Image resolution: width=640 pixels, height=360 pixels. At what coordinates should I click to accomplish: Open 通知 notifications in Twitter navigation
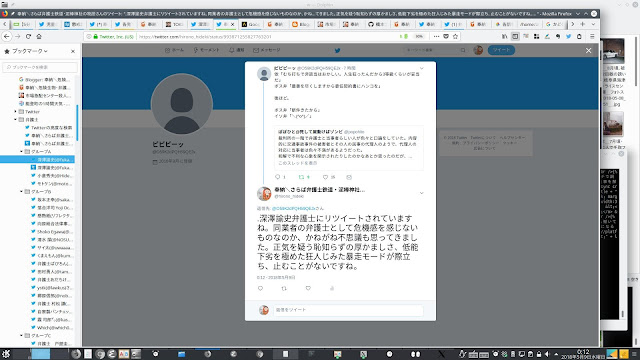click(236, 50)
